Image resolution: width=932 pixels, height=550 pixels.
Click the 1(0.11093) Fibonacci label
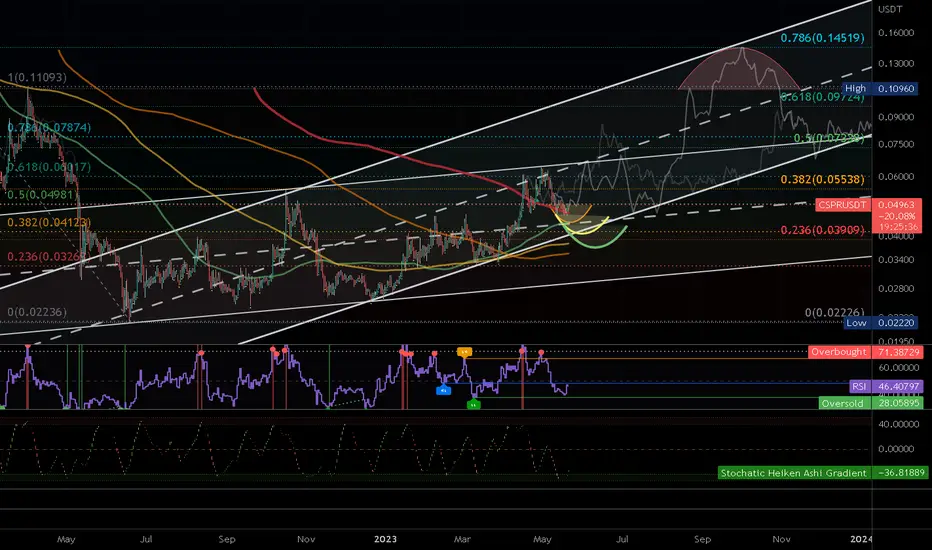pyautogui.click(x=37, y=77)
